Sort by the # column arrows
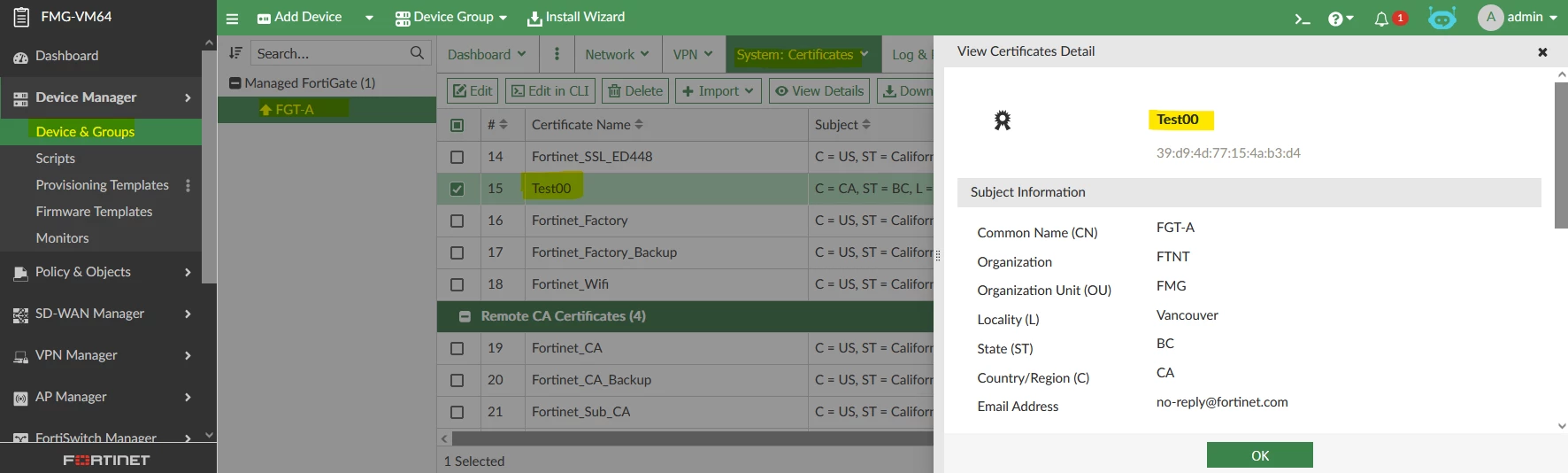Image resolution: width=1568 pixels, height=473 pixels. point(503,125)
